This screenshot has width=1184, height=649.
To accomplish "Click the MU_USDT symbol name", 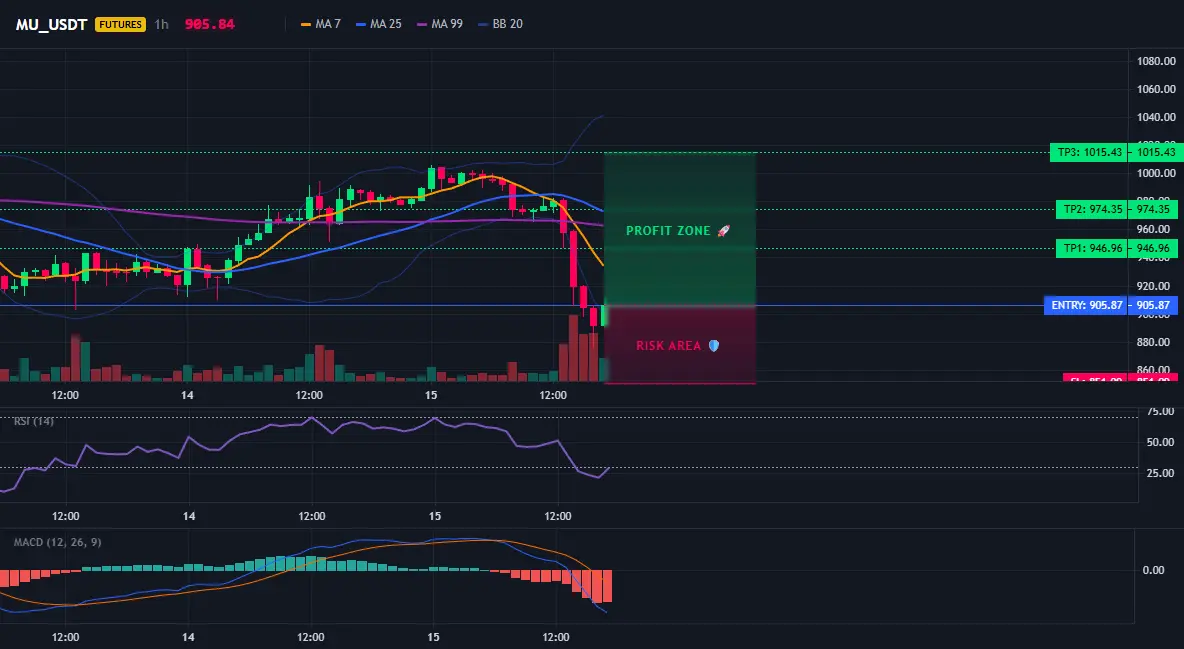I will 51,24.
